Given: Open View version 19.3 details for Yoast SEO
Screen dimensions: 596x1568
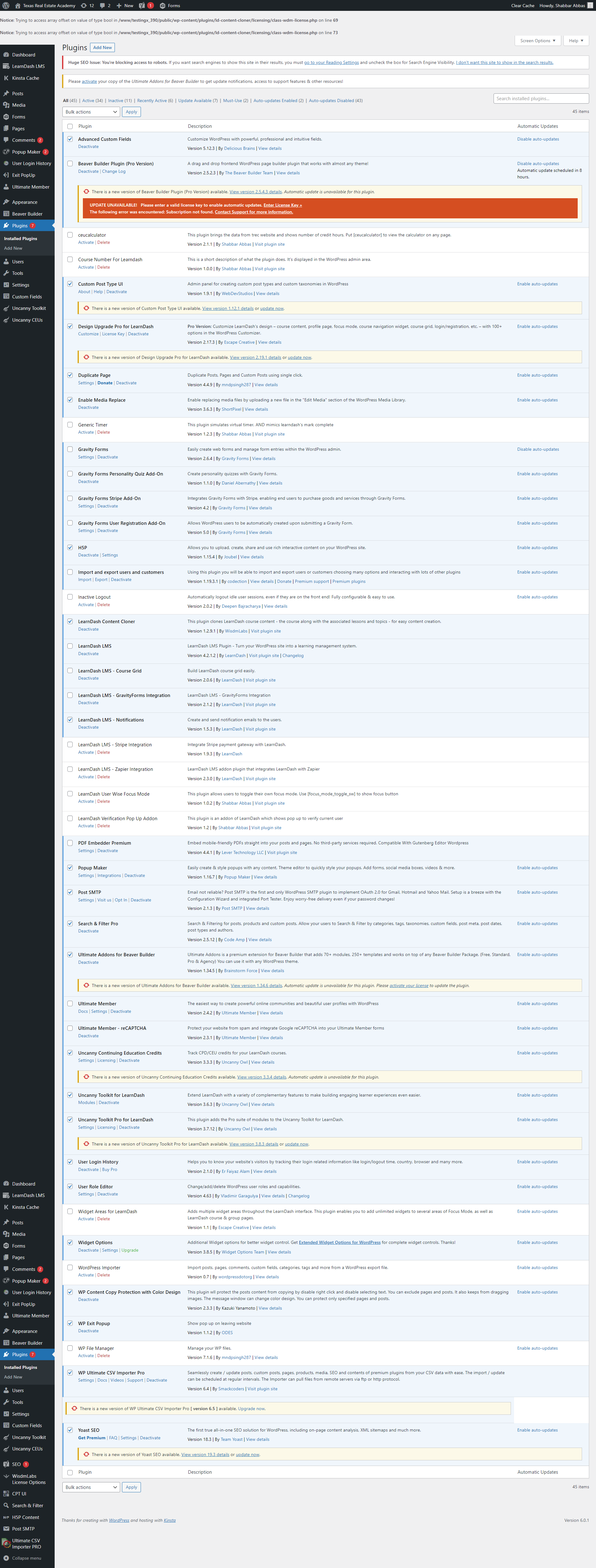Looking at the screenshot, I should pyautogui.click(x=205, y=1455).
